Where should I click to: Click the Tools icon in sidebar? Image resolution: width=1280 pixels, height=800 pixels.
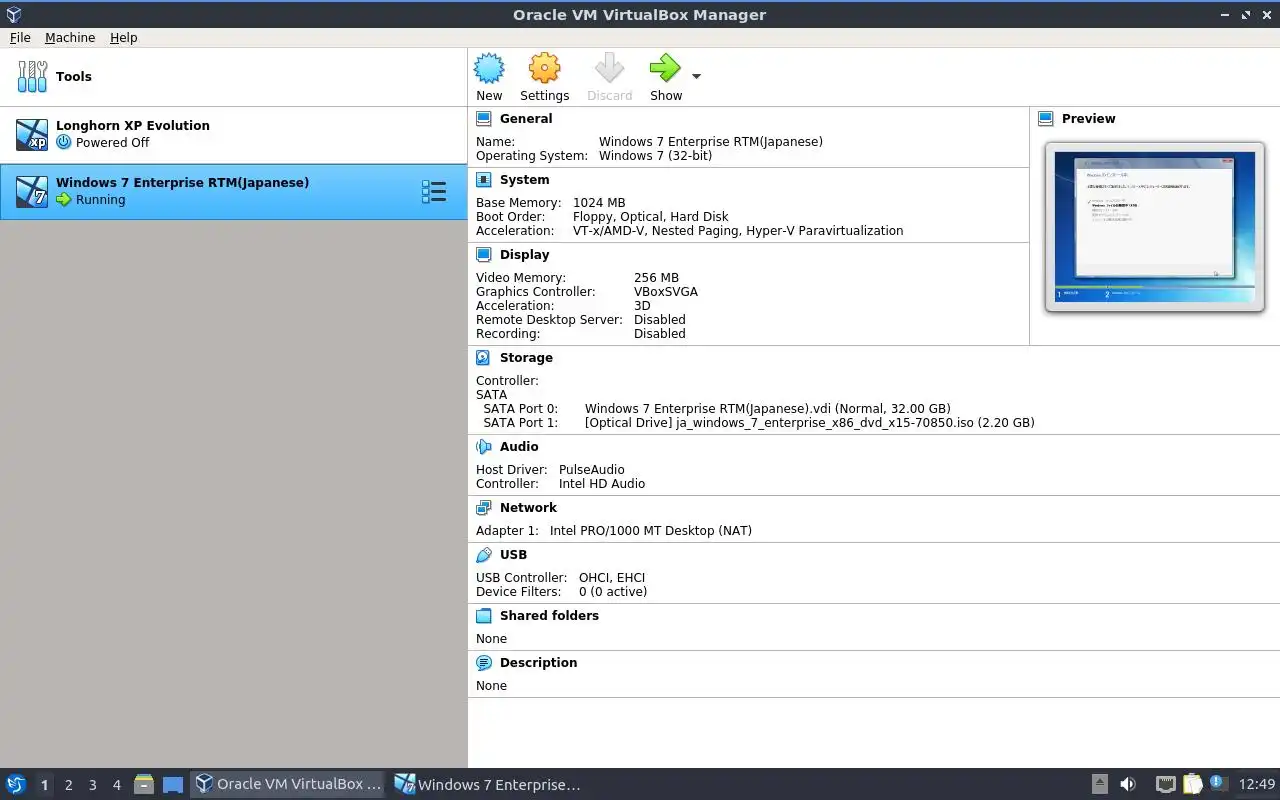[x=32, y=76]
